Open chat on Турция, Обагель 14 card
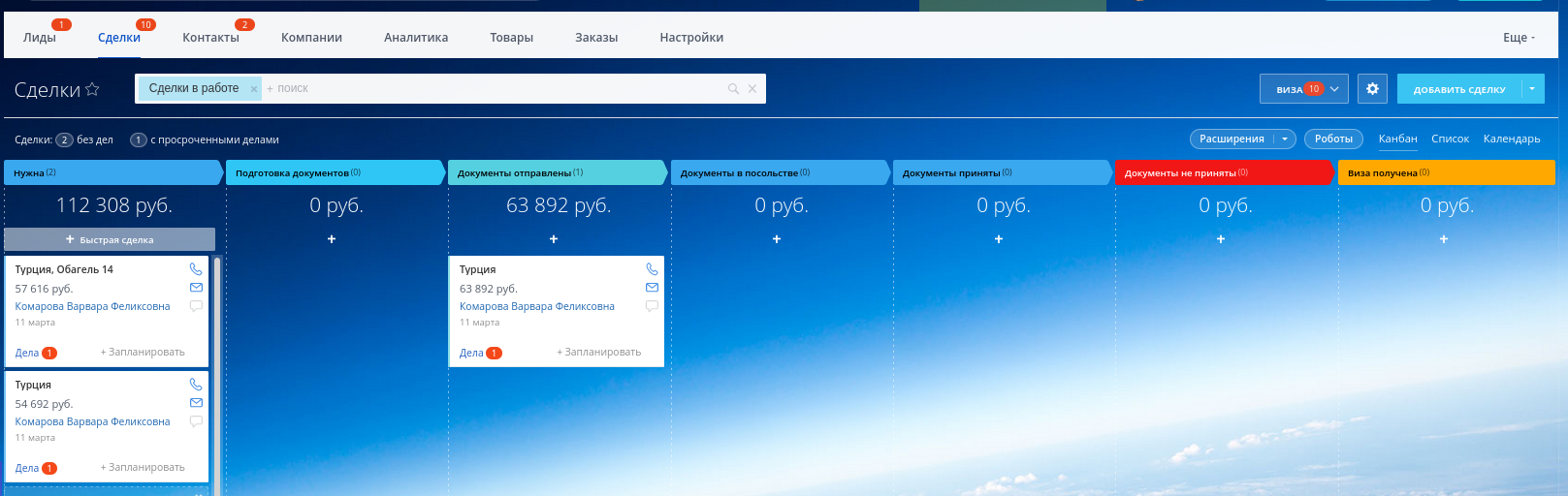Viewport: 1568px width, 496px height. [x=196, y=306]
